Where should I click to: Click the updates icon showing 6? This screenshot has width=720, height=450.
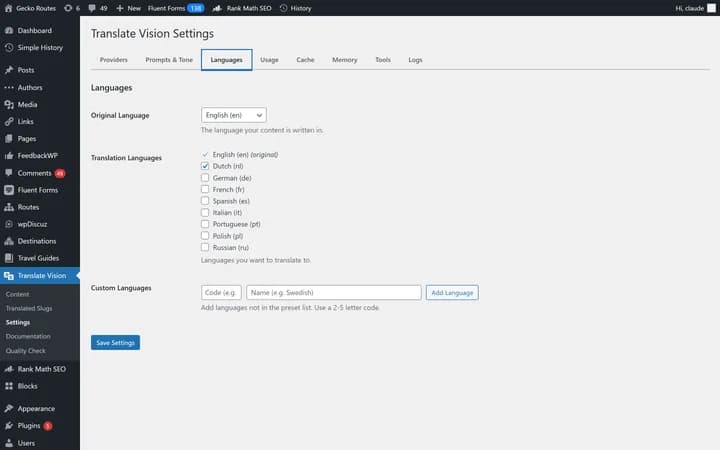68,8
